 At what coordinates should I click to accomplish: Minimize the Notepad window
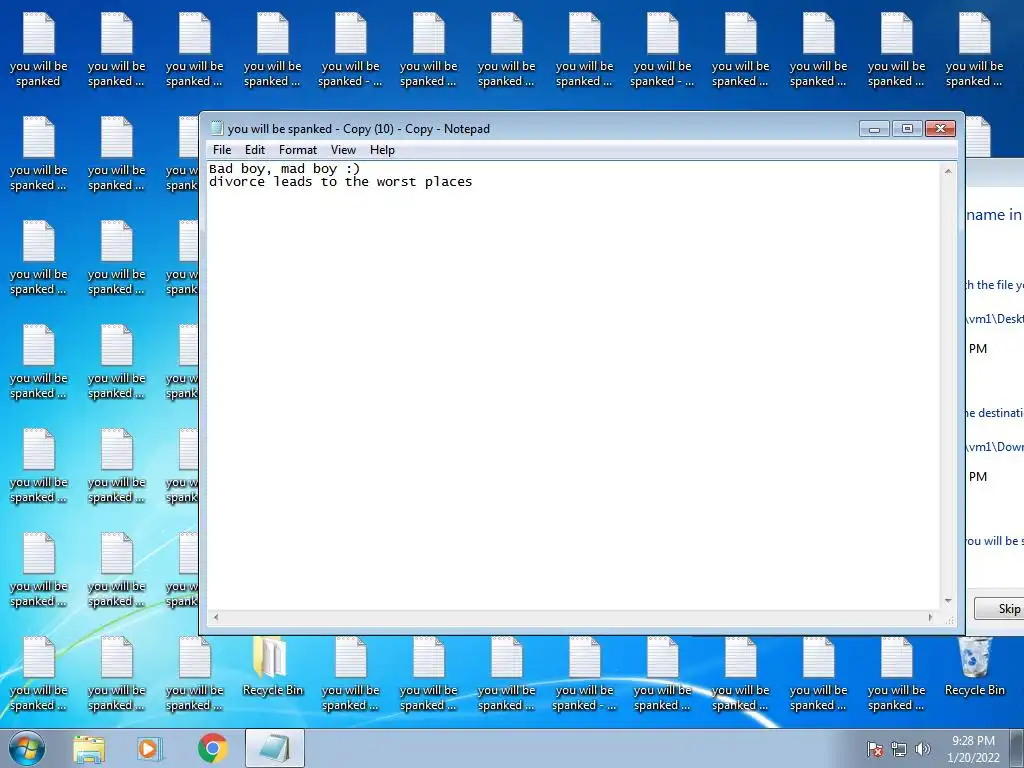coord(874,129)
